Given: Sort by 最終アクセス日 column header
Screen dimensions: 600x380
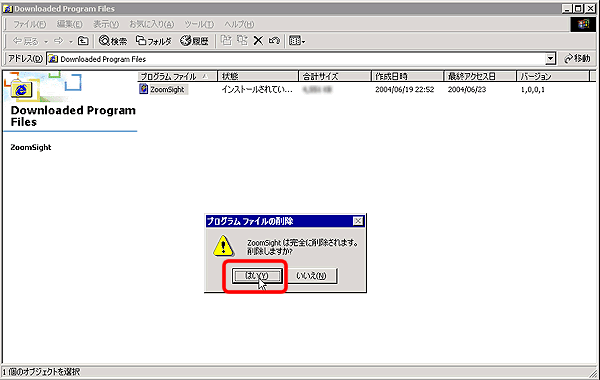Looking at the screenshot, I should (x=480, y=76).
